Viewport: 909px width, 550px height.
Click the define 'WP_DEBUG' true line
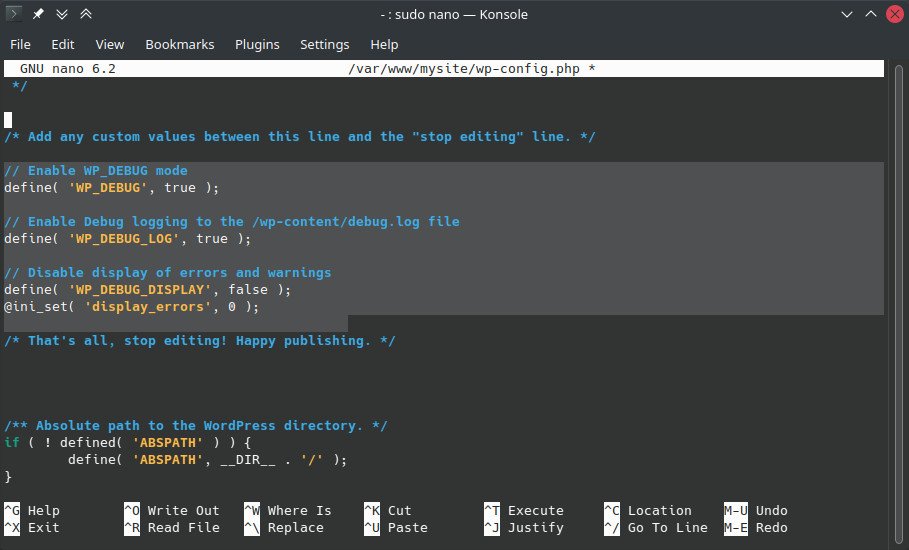(112, 188)
